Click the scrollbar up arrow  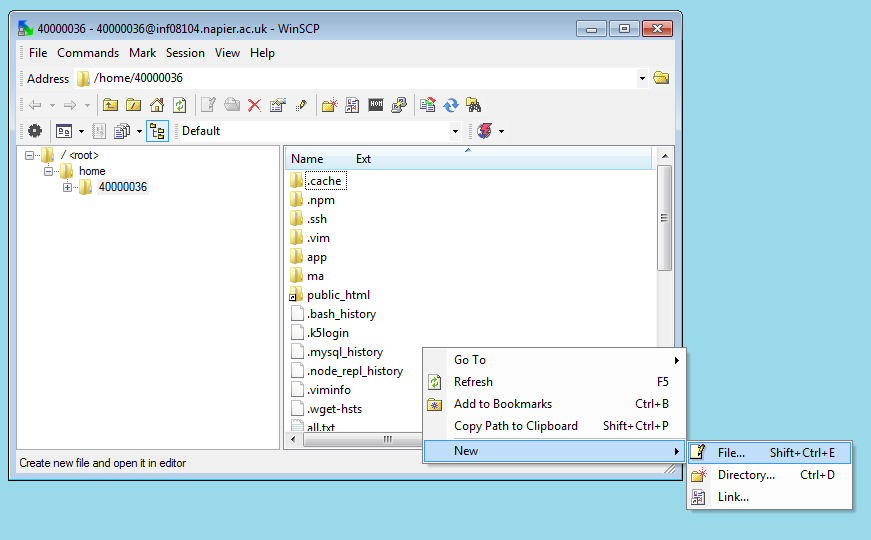point(664,156)
